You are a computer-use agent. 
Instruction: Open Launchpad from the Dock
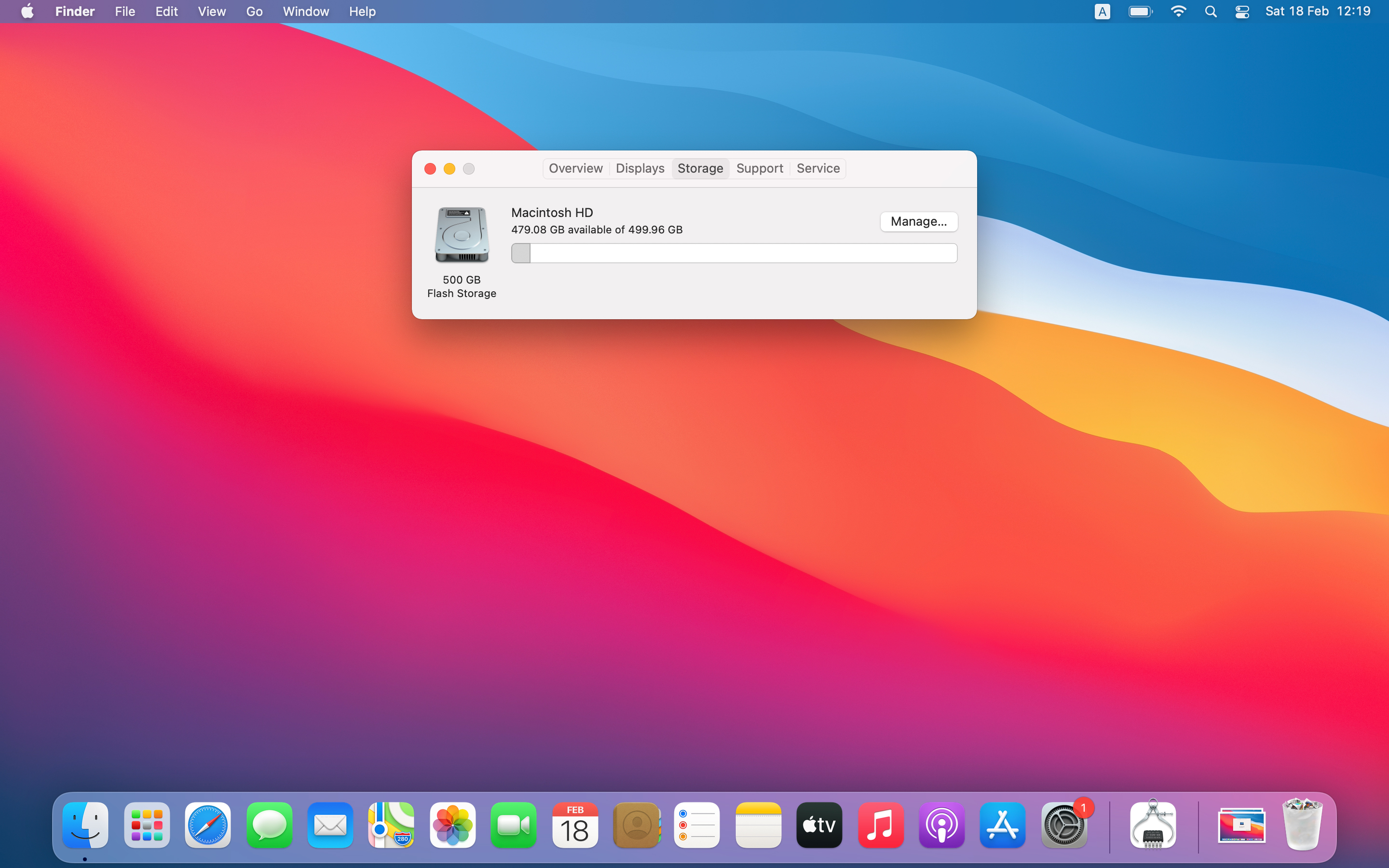click(147, 826)
